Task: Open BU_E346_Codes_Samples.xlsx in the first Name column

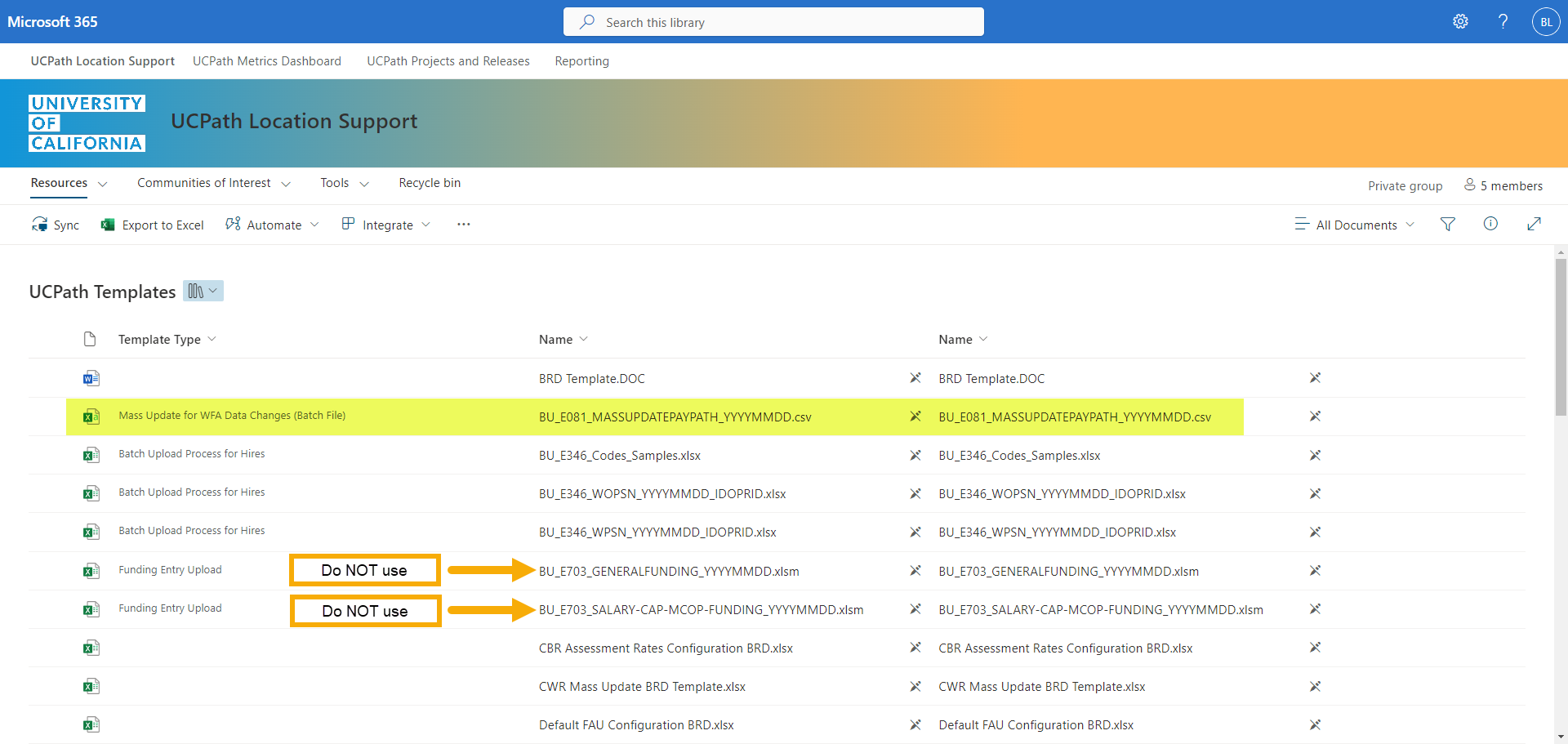Action: [x=619, y=456]
